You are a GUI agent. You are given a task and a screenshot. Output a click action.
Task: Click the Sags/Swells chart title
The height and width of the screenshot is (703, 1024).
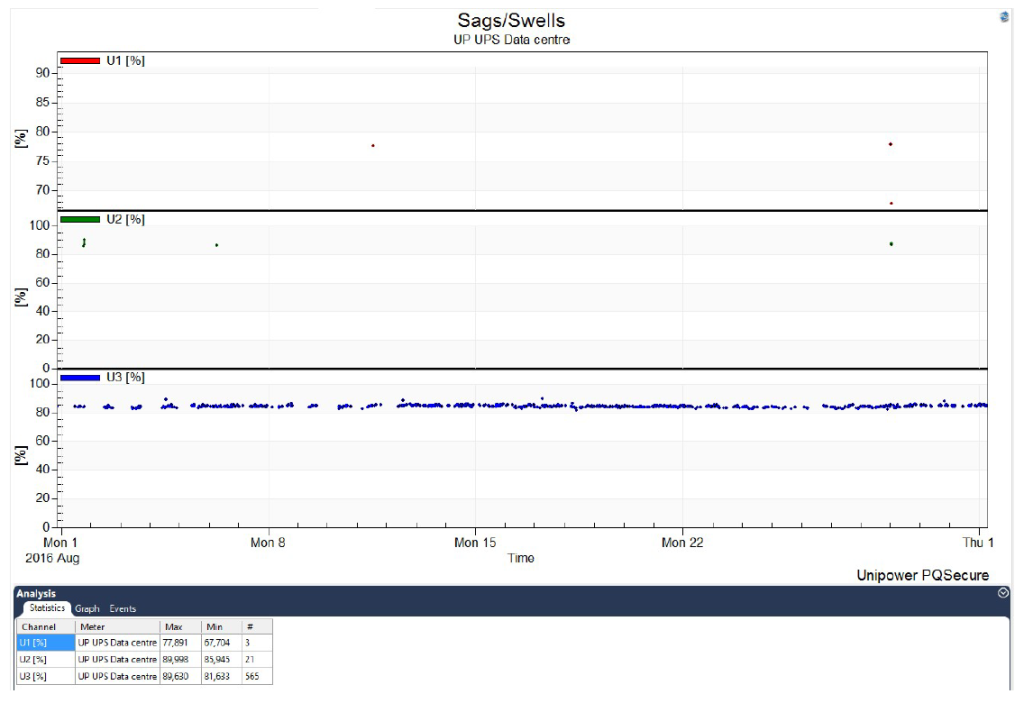[x=511, y=20]
